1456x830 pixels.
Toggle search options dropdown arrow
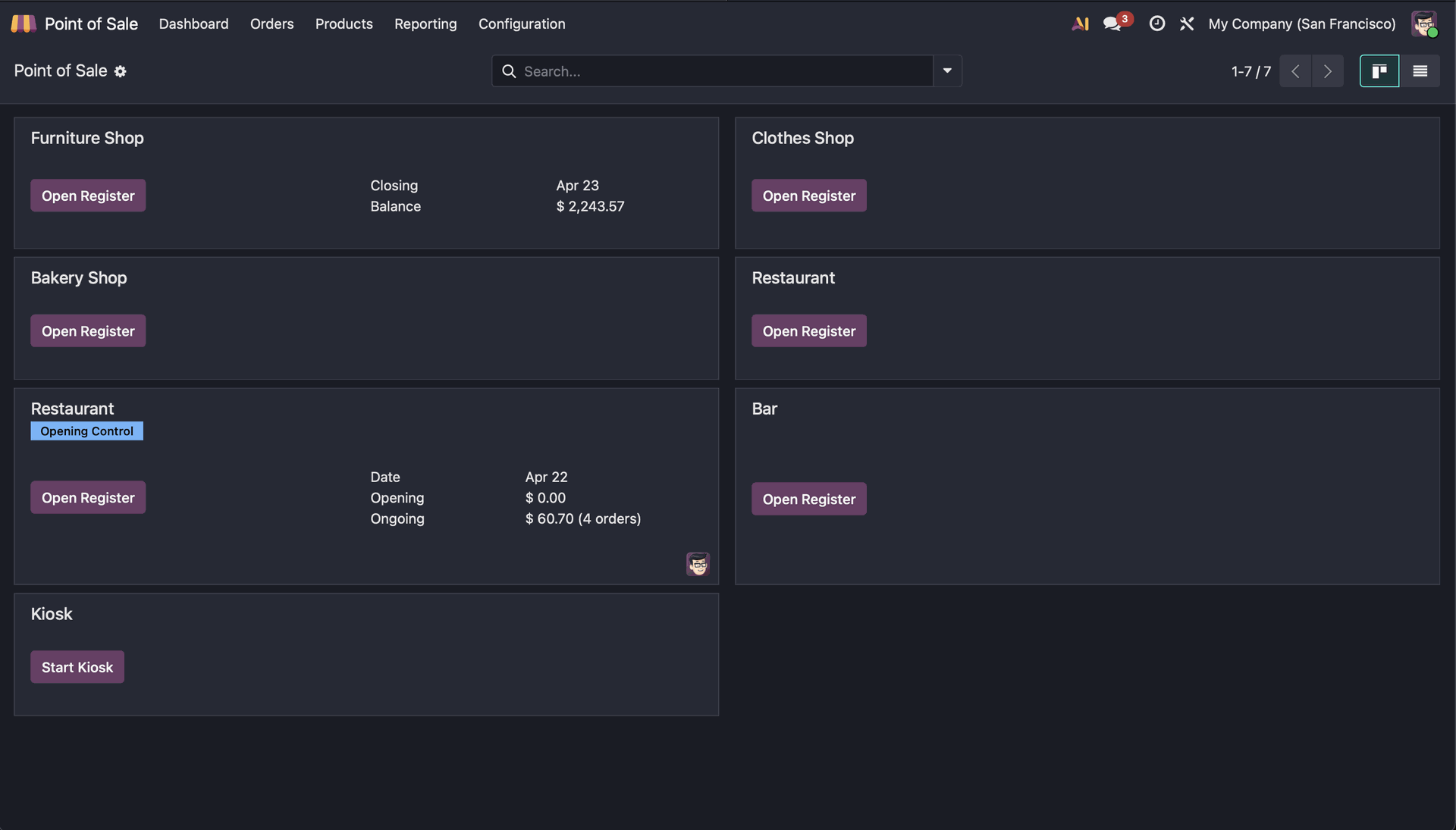[947, 71]
